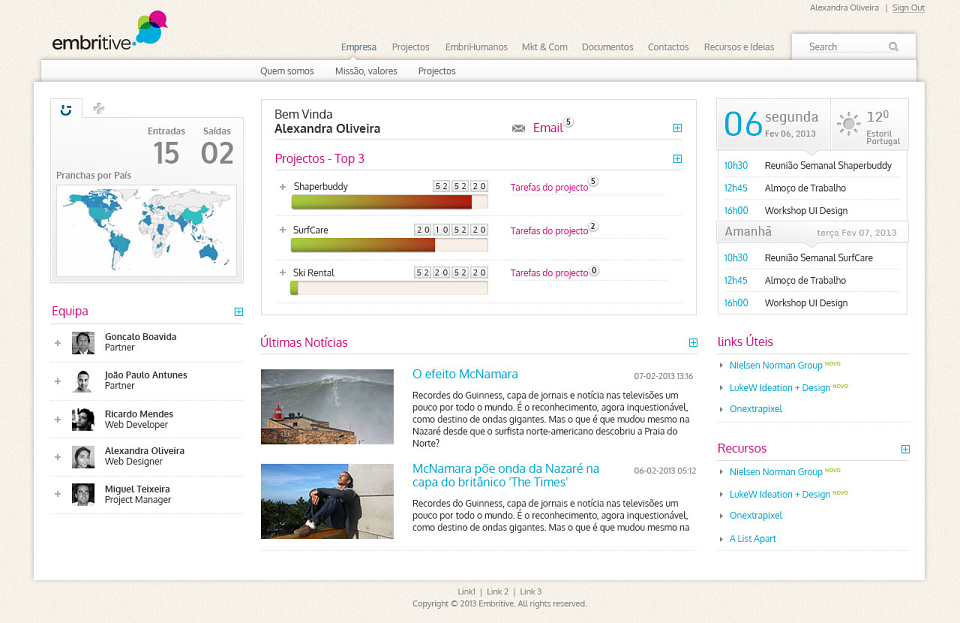Open the Contactos menu

click(668, 47)
